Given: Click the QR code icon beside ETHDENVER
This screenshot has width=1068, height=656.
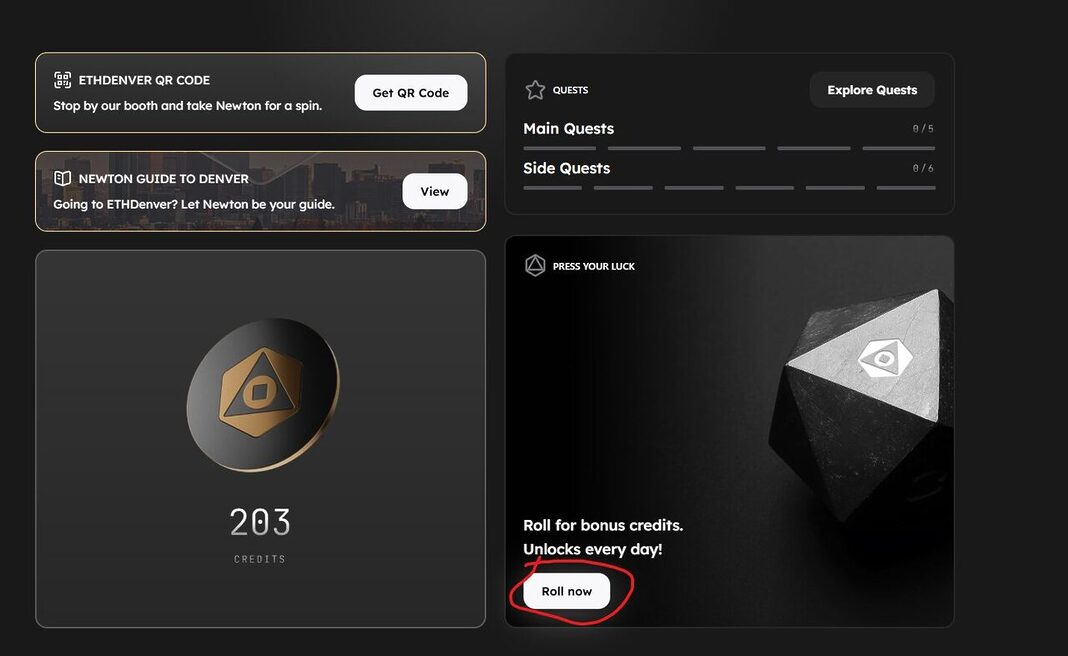Looking at the screenshot, I should (x=63, y=80).
